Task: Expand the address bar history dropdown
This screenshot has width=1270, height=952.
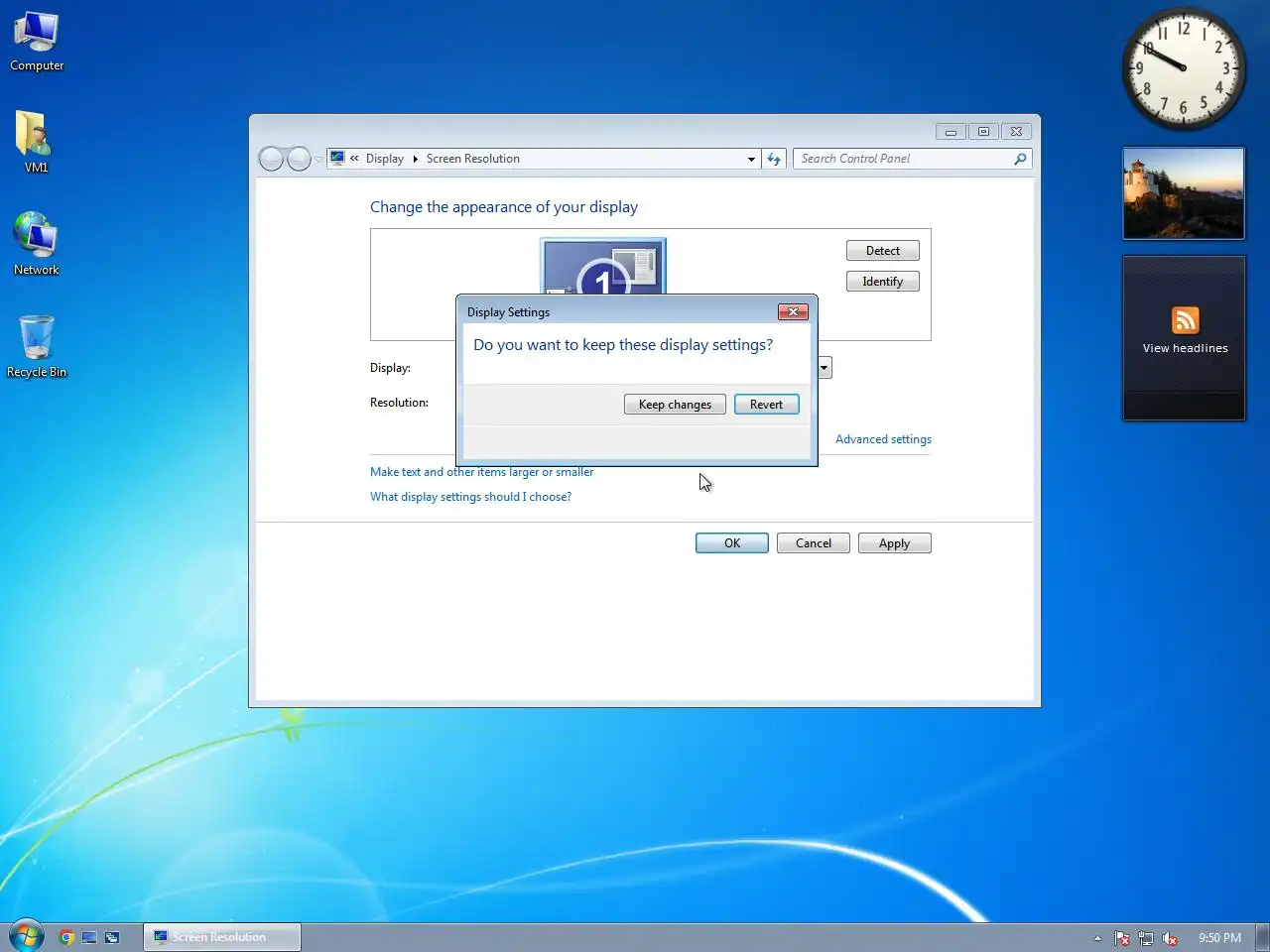Action: tap(751, 159)
